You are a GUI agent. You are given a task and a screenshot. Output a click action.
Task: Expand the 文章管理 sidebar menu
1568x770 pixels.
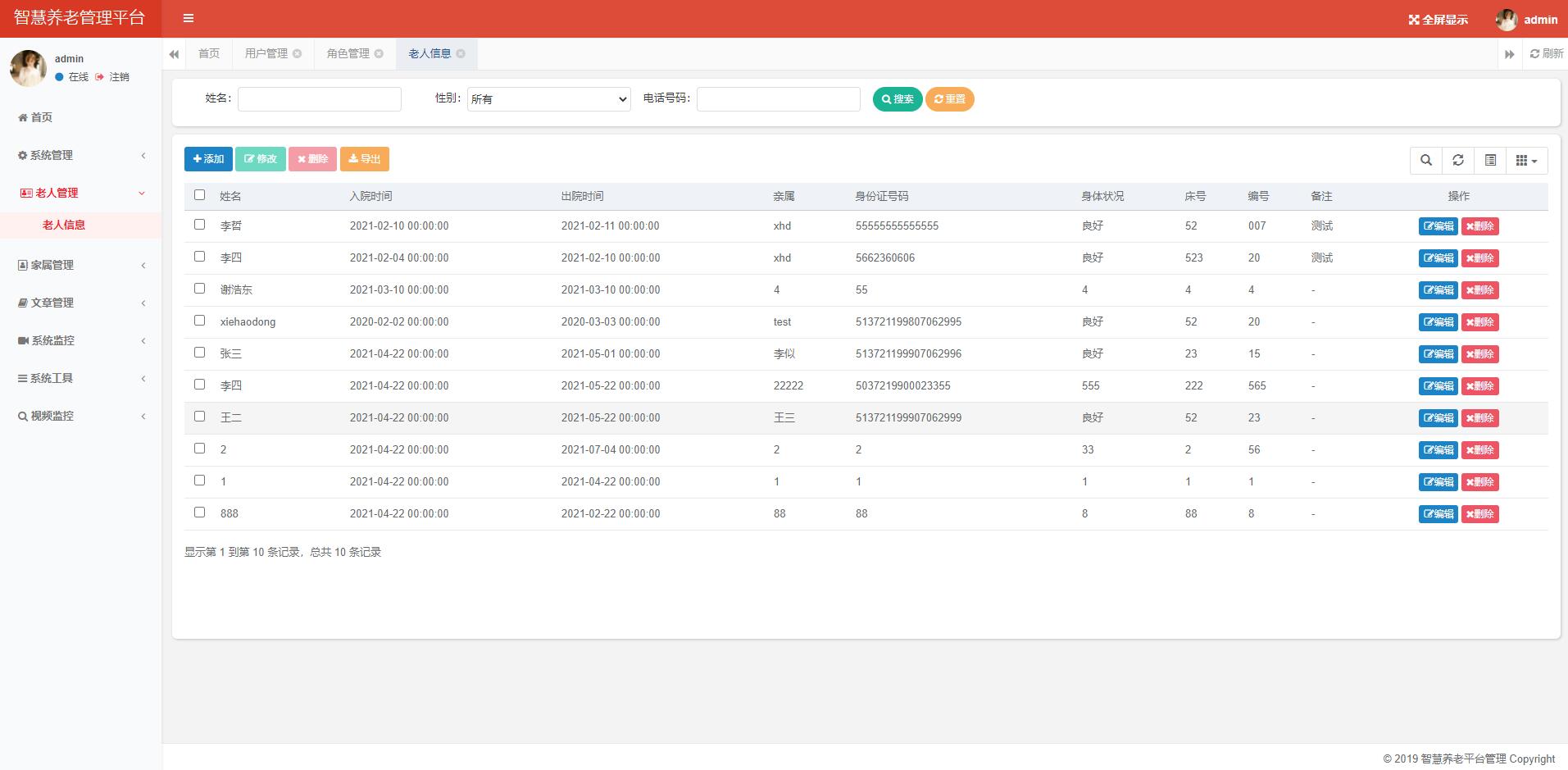coord(80,303)
